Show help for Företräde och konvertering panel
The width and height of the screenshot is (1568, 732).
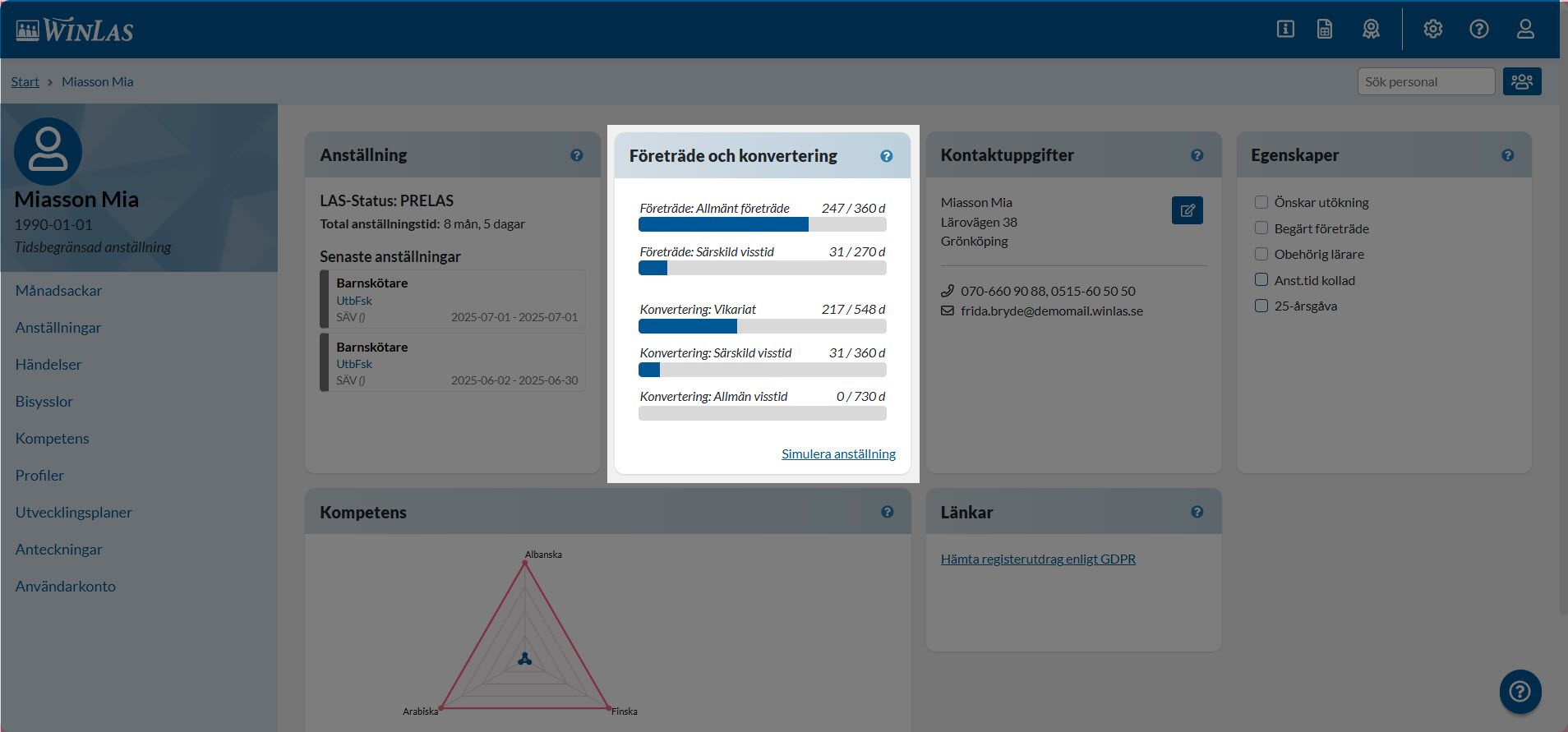(886, 156)
